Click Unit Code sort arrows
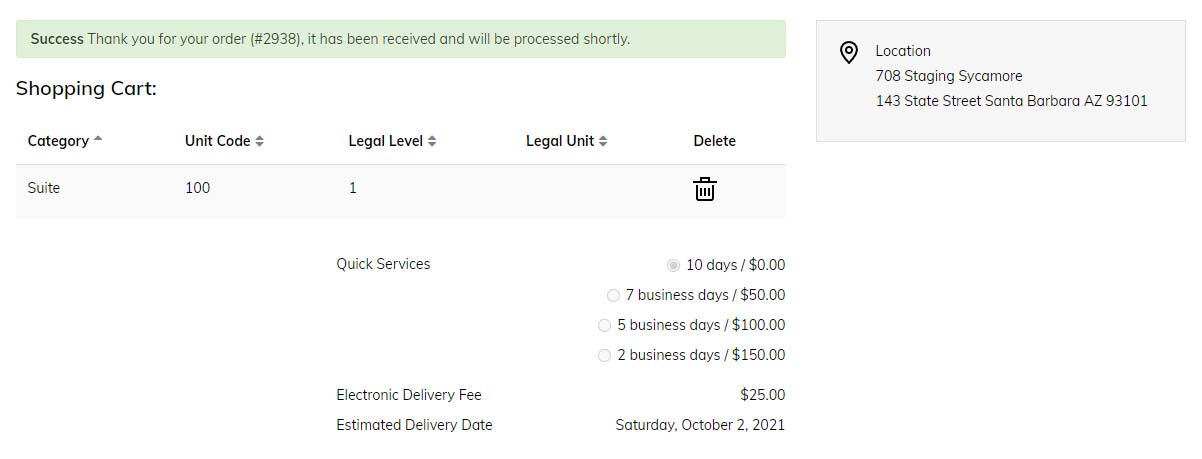The width and height of the screenshot is (1202, 459). (x=259, y=141)
